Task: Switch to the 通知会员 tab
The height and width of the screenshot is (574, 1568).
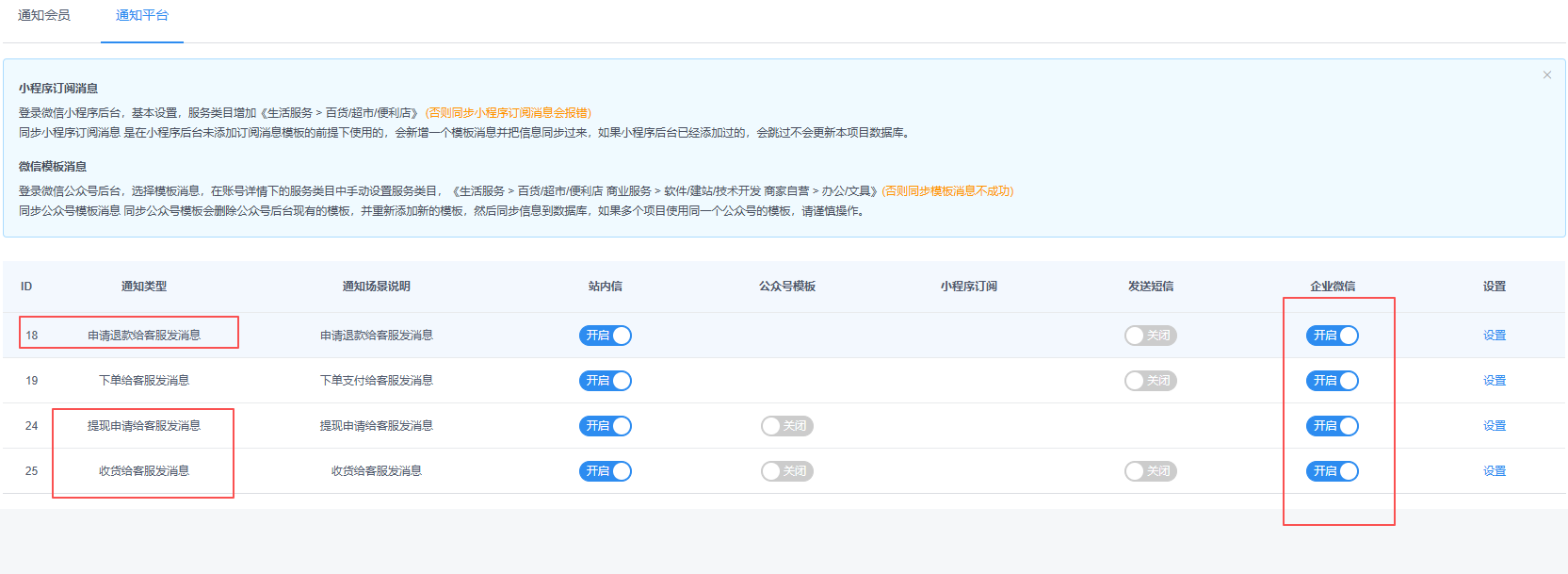Action: pos(44,15)
